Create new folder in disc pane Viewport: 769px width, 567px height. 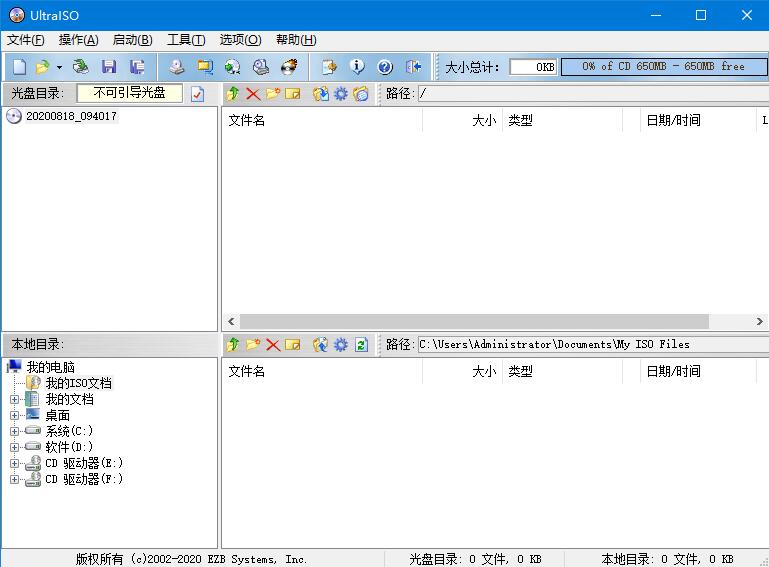[273, 93]
